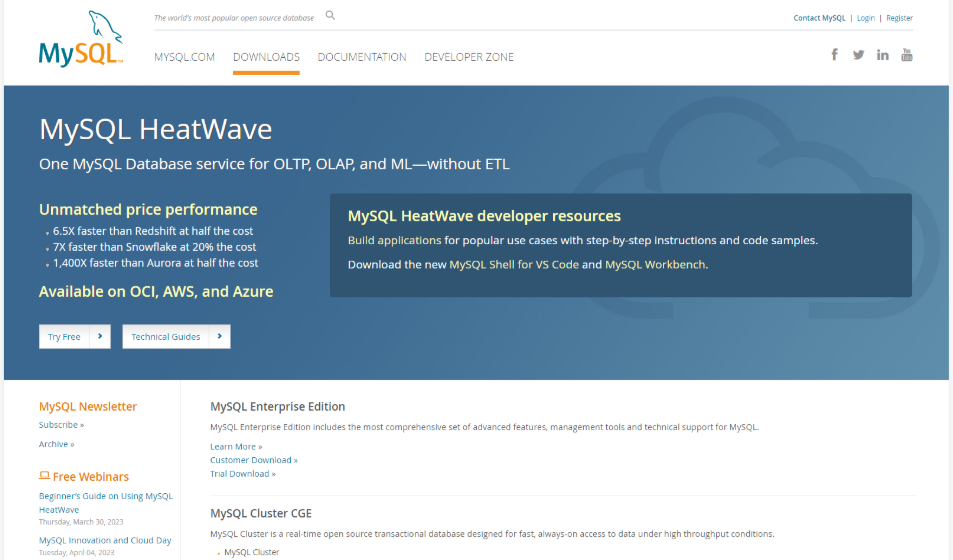The image size is (953, 560).
Task: Follow the MySQL Workbench link
Action: 655,265
